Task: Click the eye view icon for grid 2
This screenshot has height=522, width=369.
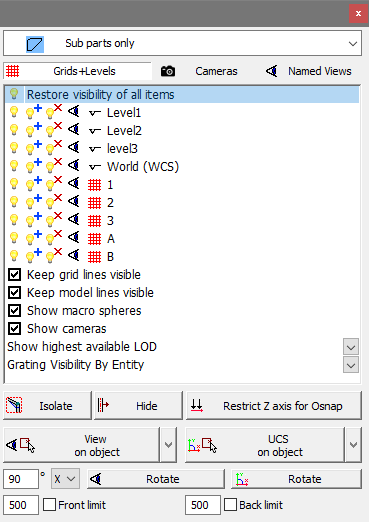Action: click(x=74, y=201)
